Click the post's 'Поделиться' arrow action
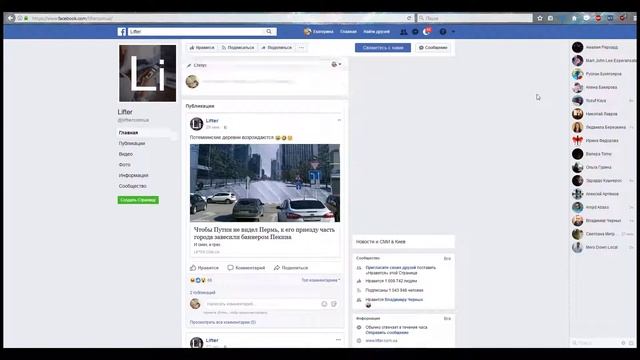The height and width of the screenshot is (360, 640). point(291,268)
